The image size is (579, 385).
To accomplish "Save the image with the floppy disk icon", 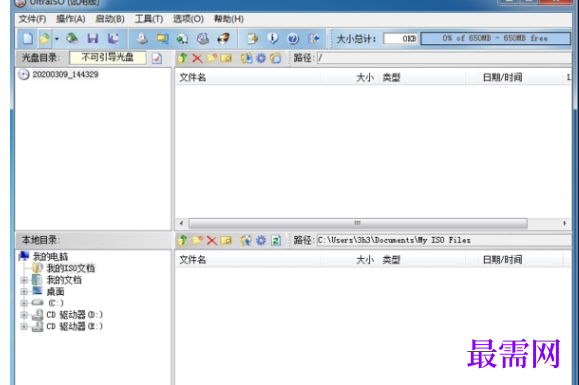I will [x=92, y=38].
